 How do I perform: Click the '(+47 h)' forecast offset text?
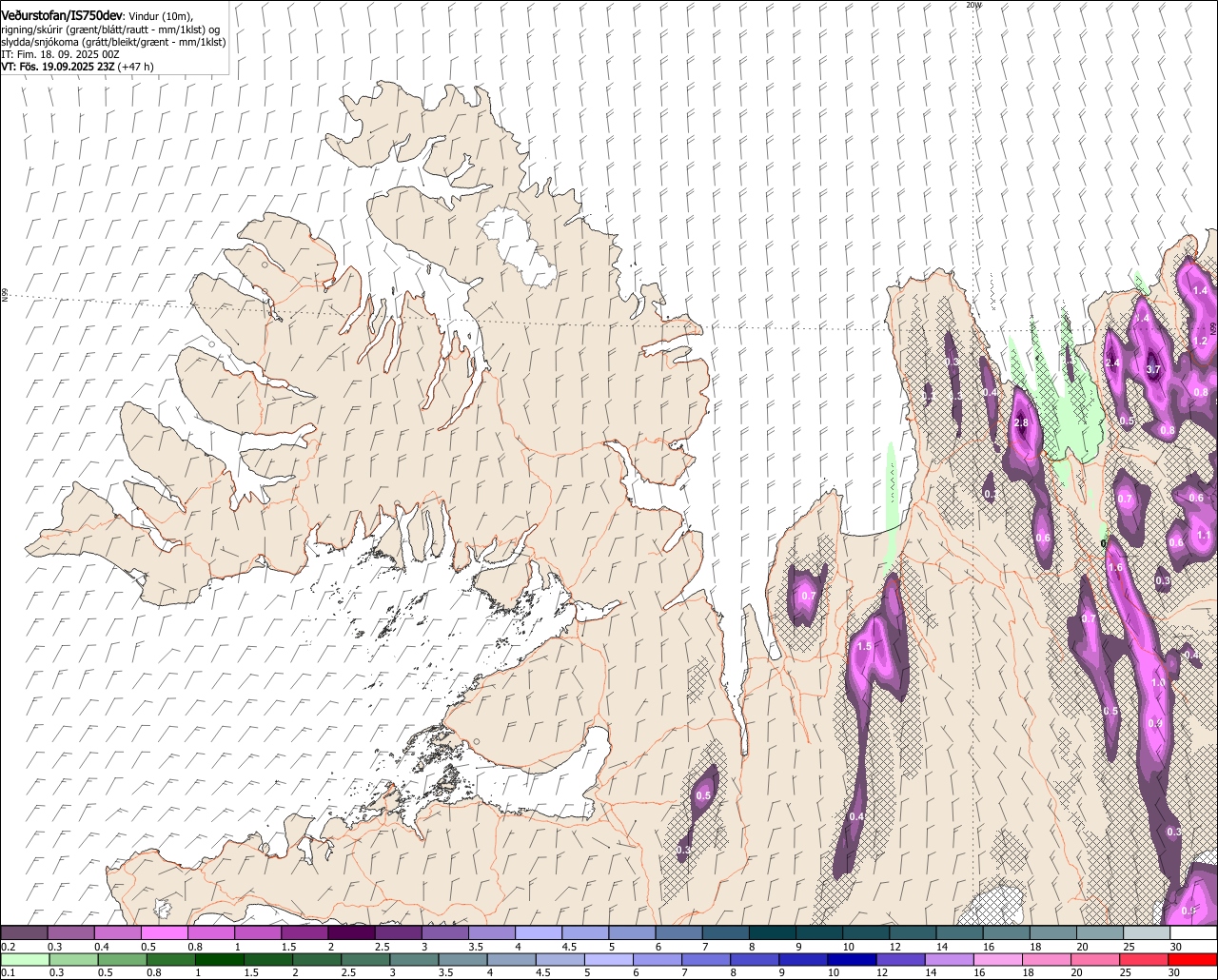[x=136, y=67]
